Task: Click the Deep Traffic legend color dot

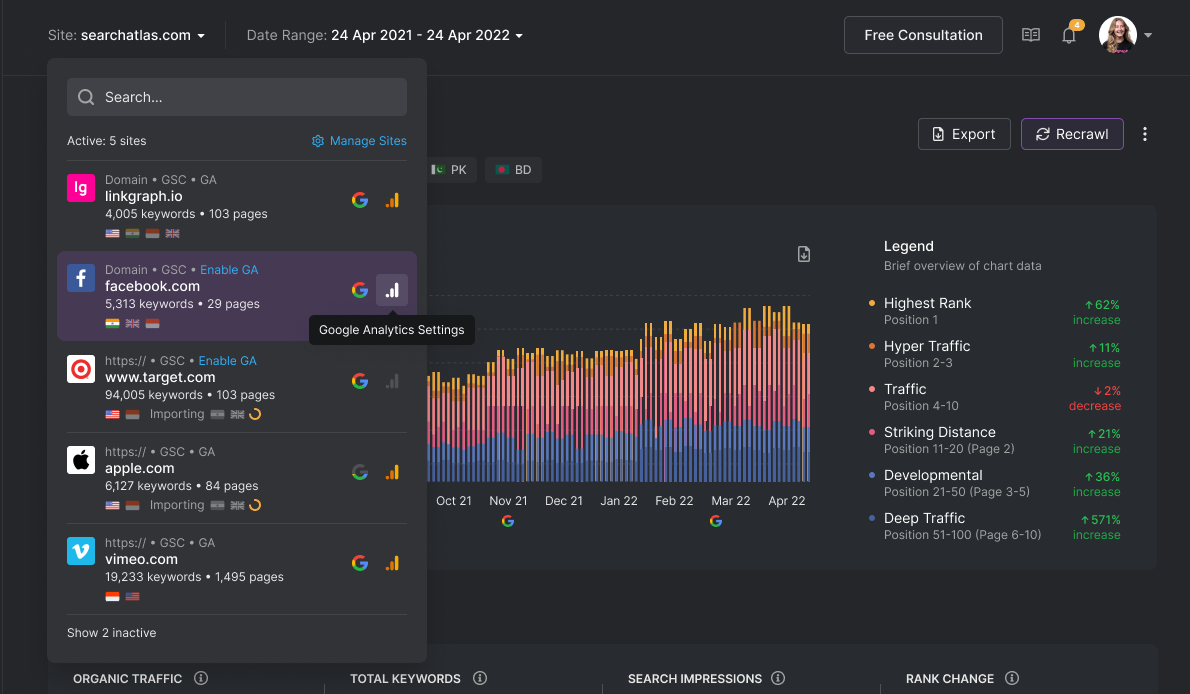Action: tap(871, 518)
